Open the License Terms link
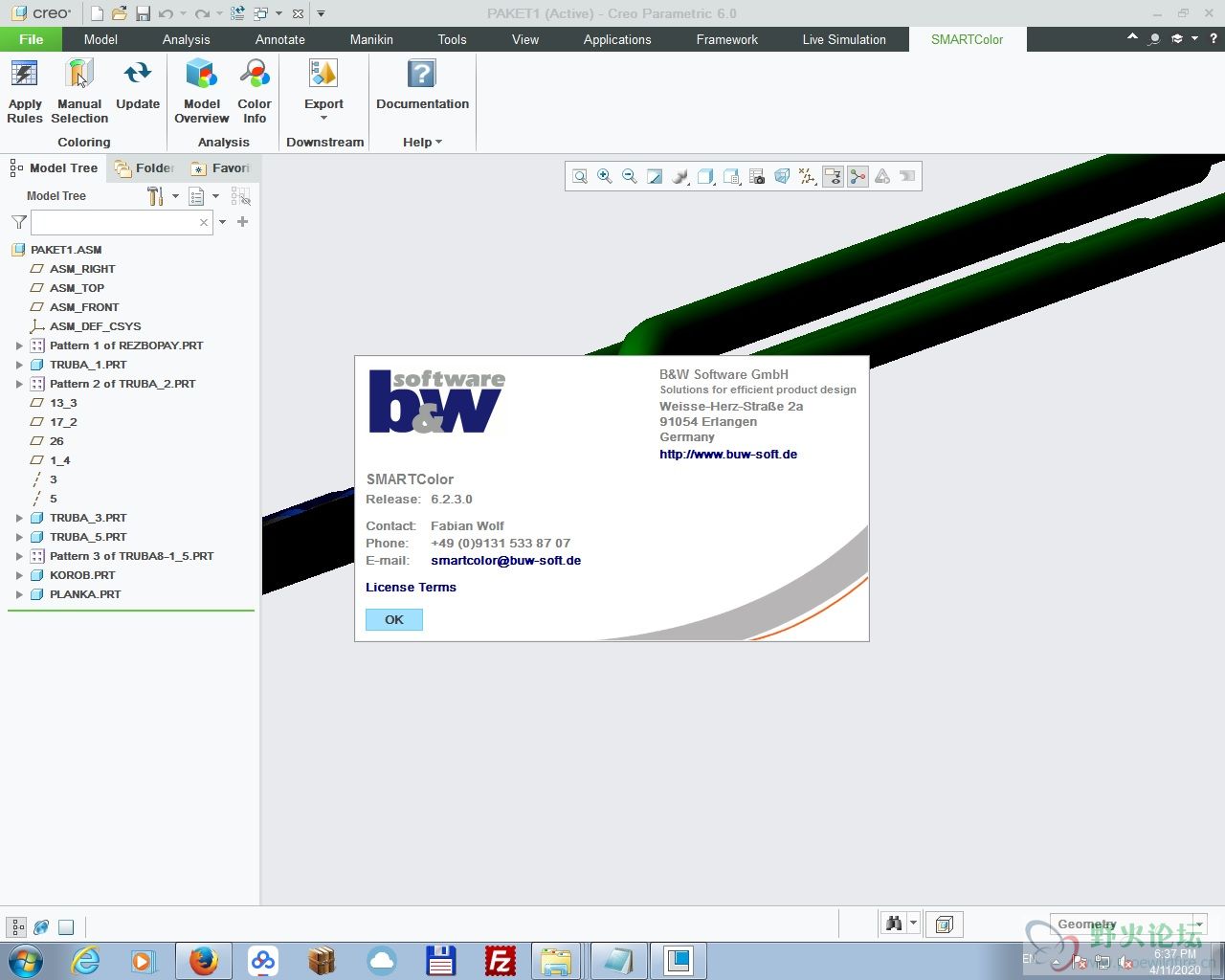This screenshot has height=980, width=1225. (x=411, y=588)
